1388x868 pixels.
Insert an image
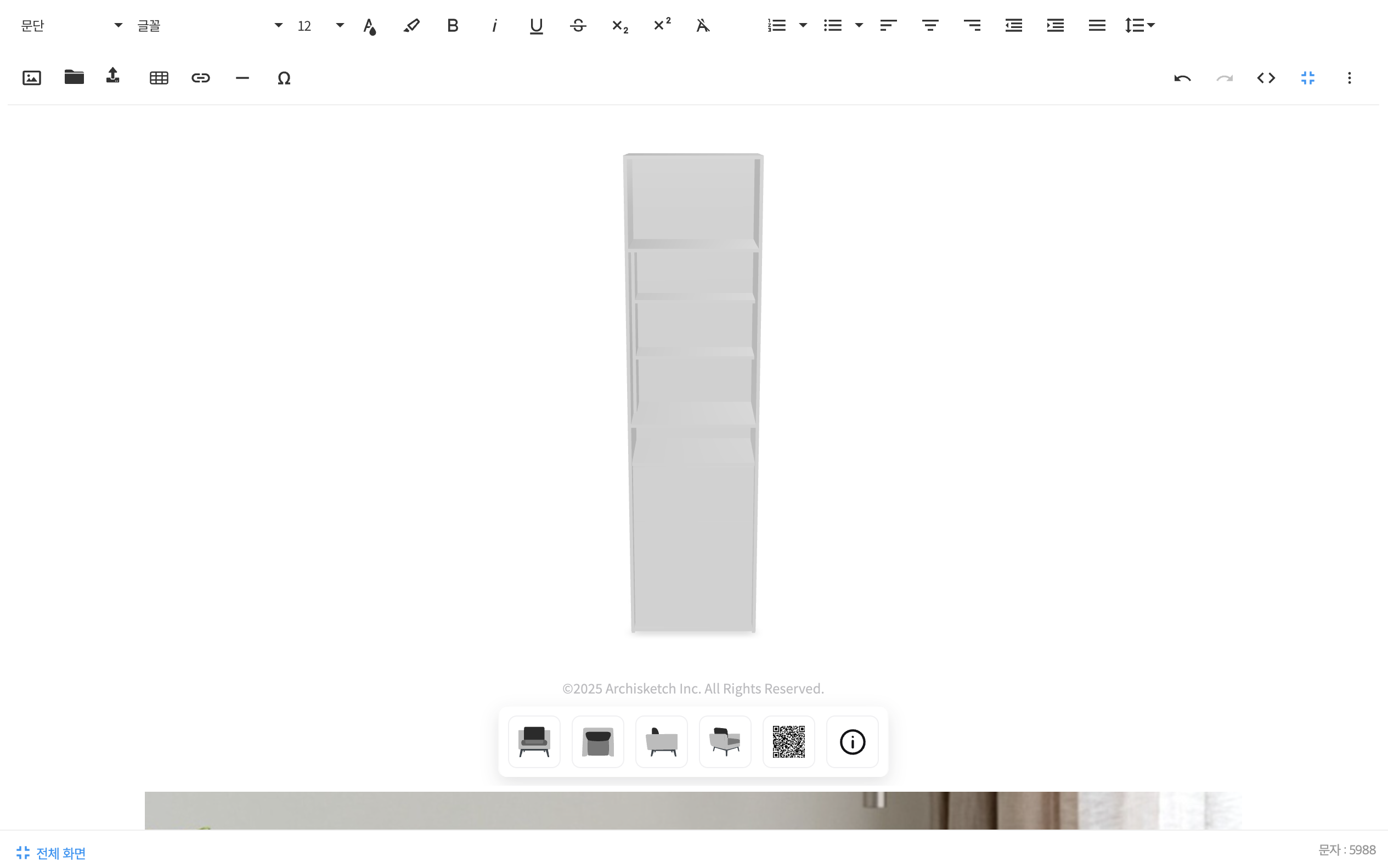(x=32, y=78)
